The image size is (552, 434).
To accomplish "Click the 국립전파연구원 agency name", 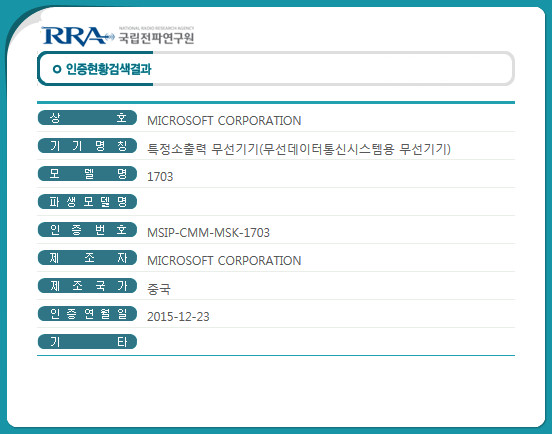I will [156, 38].
